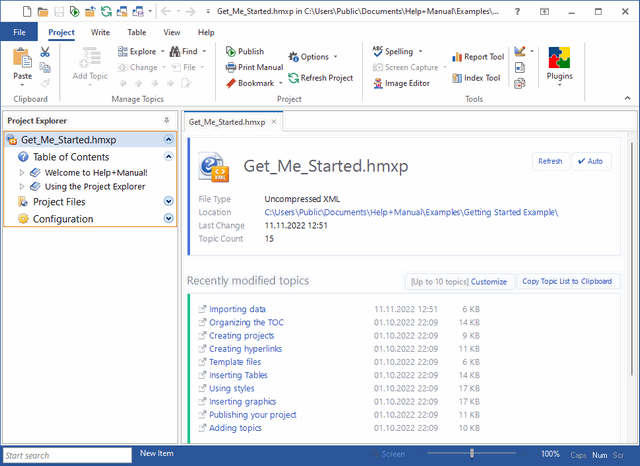
Task: Switch to the Write ribbon tab
Action: pyautogui.click(x=100, y=32)
